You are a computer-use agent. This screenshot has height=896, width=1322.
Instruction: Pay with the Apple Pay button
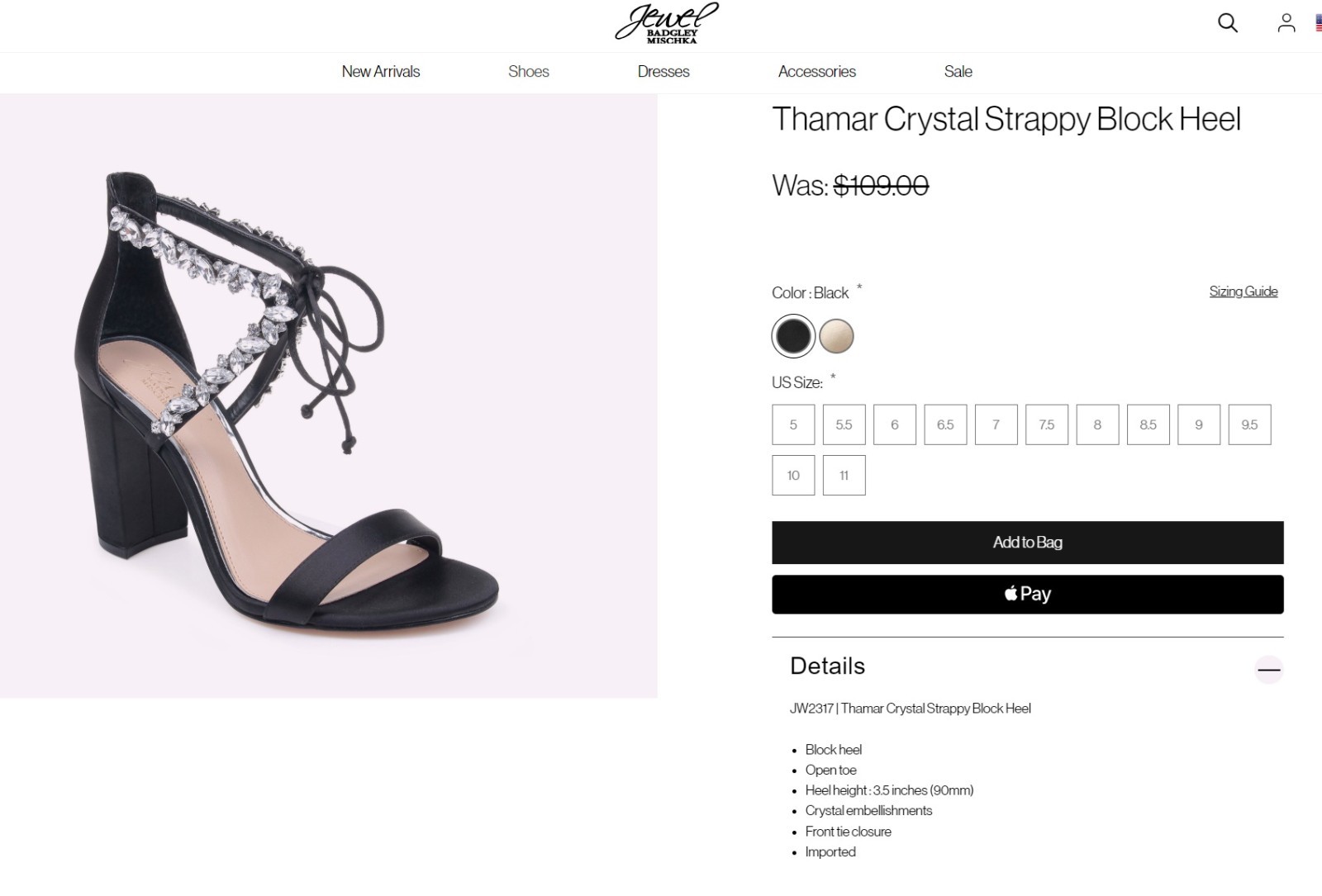[x=1027, y=595]
